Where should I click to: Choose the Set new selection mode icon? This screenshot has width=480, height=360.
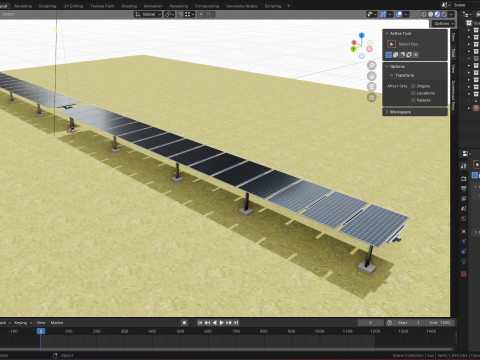(x=388, y=55)
